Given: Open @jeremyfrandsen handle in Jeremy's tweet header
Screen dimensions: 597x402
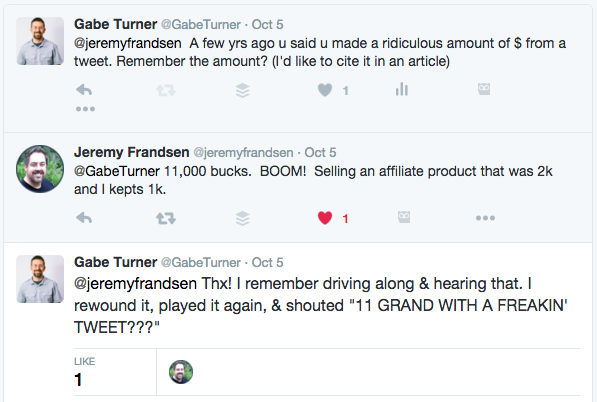Looking at the screenshot, I should [243, 153].
